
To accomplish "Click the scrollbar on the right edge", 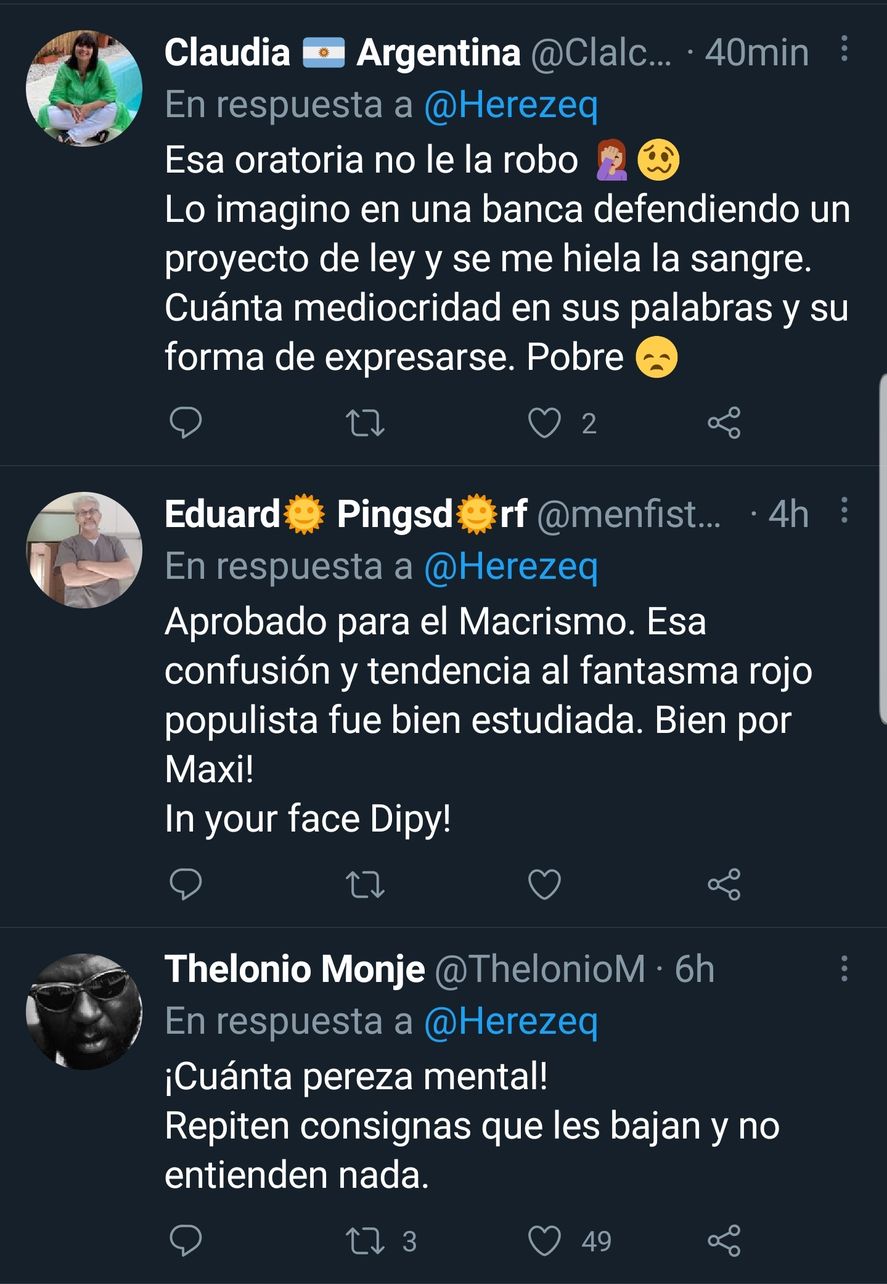I will (x=881, y=548).
